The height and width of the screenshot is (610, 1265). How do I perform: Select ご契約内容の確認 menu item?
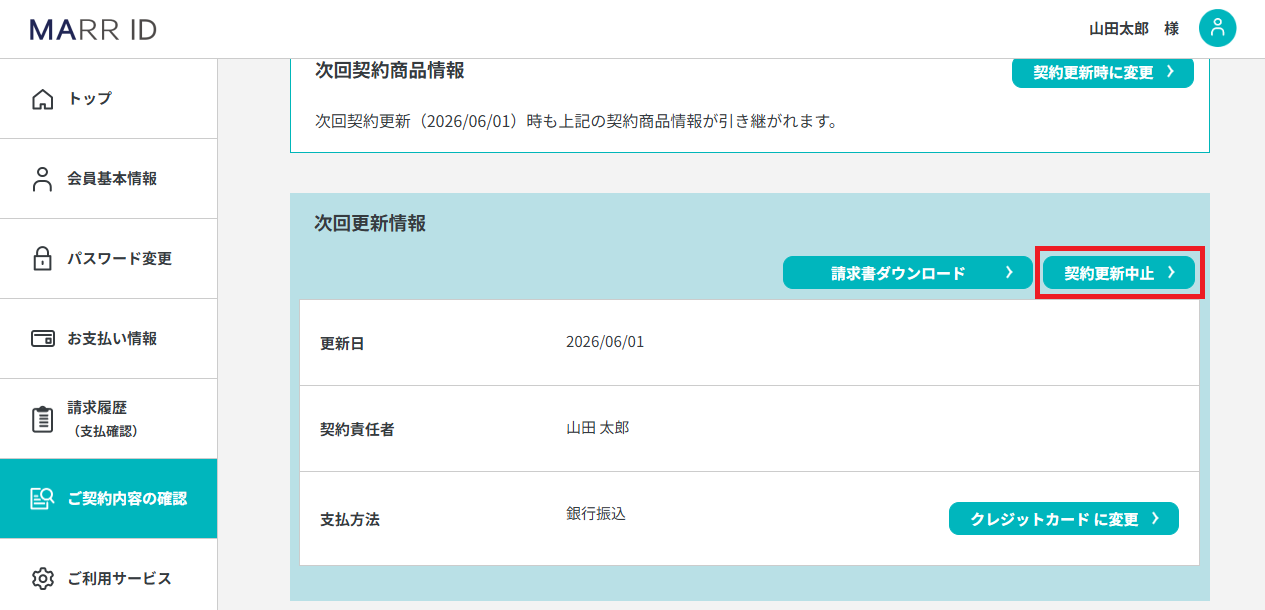108,499
